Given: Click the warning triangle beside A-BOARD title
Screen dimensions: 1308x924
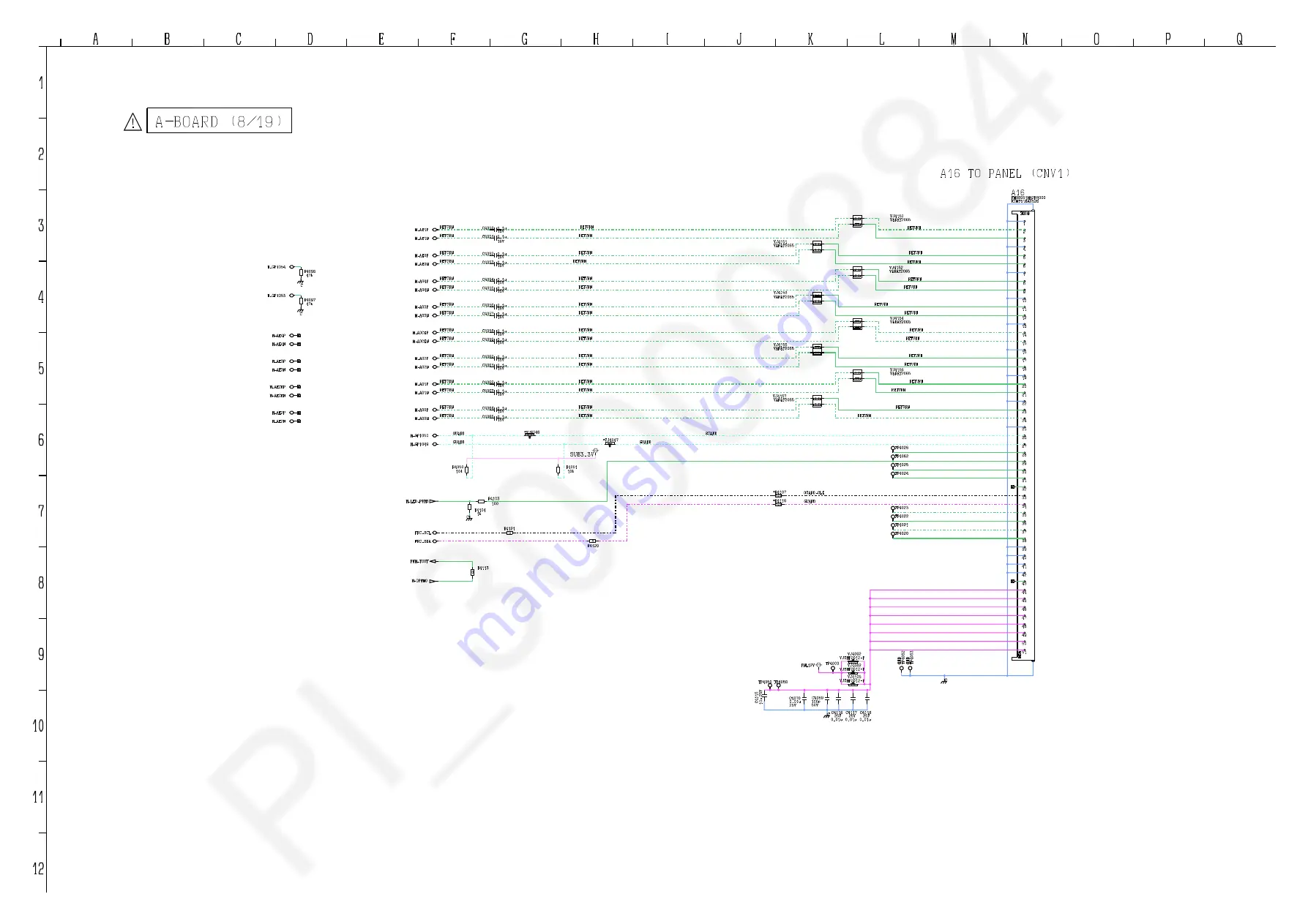Looking at the screenshot, I should coord(132,122).
